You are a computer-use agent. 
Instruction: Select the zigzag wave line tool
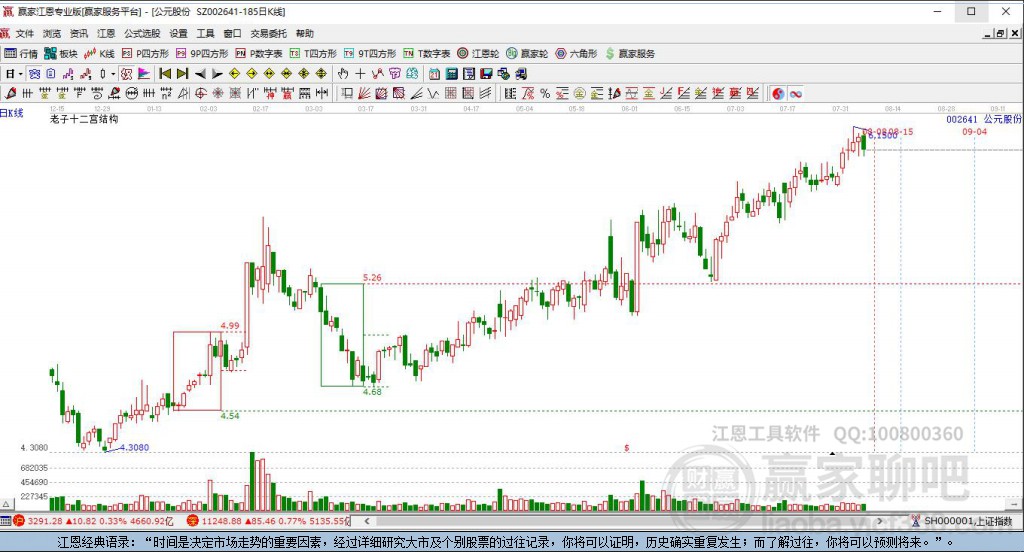432,94
